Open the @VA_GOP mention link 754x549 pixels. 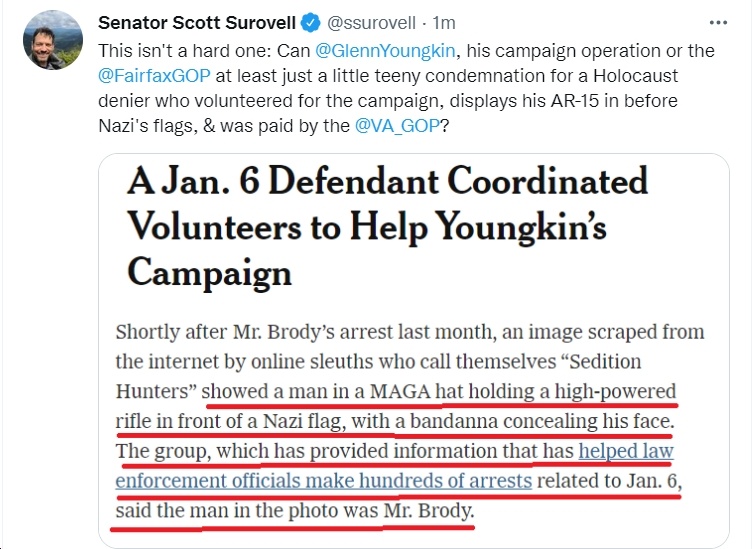point(397,125)
